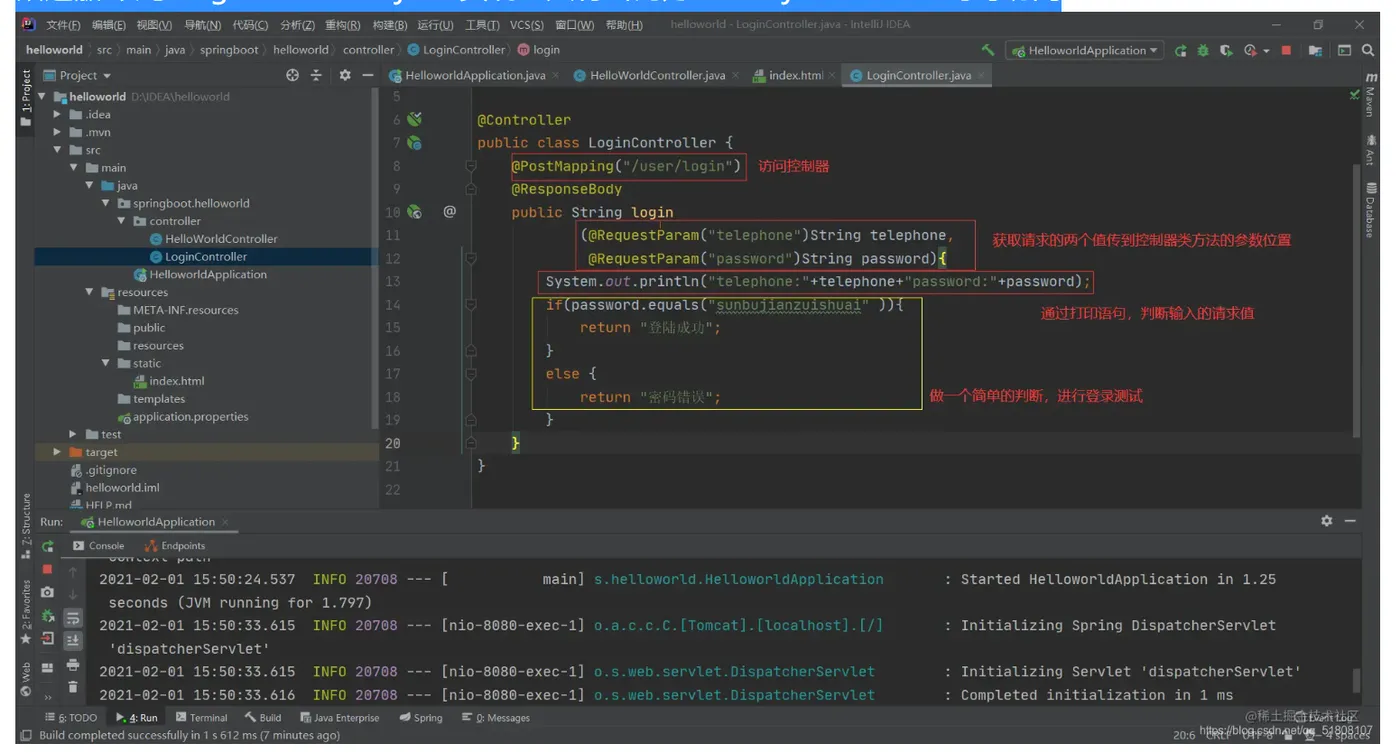This screenshot has width=1400, height=753.
Task: Select application.properties file in tree
Action: pyautogui.click(x=183, y=417)
